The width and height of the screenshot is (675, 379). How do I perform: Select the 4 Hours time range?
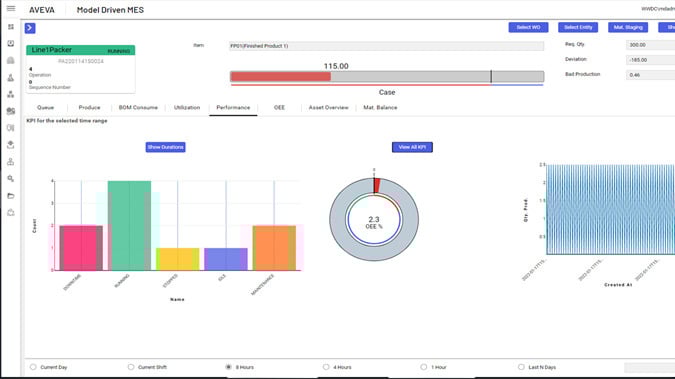326,367
